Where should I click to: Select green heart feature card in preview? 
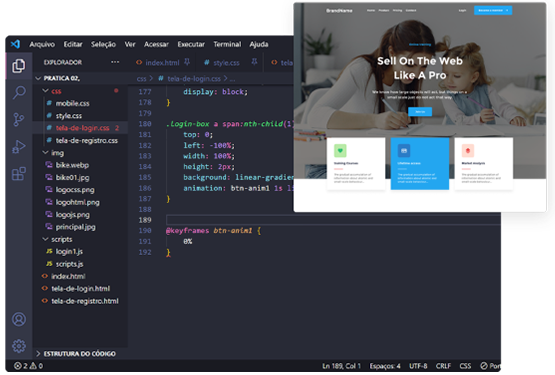pos(356,164)
